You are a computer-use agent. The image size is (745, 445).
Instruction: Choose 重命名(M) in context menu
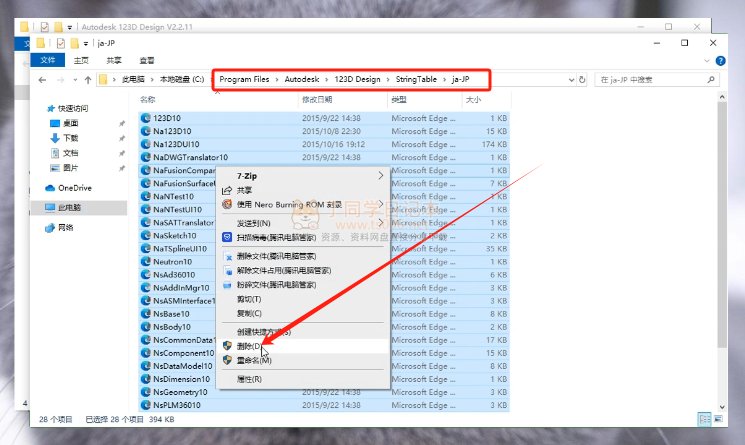303,360
